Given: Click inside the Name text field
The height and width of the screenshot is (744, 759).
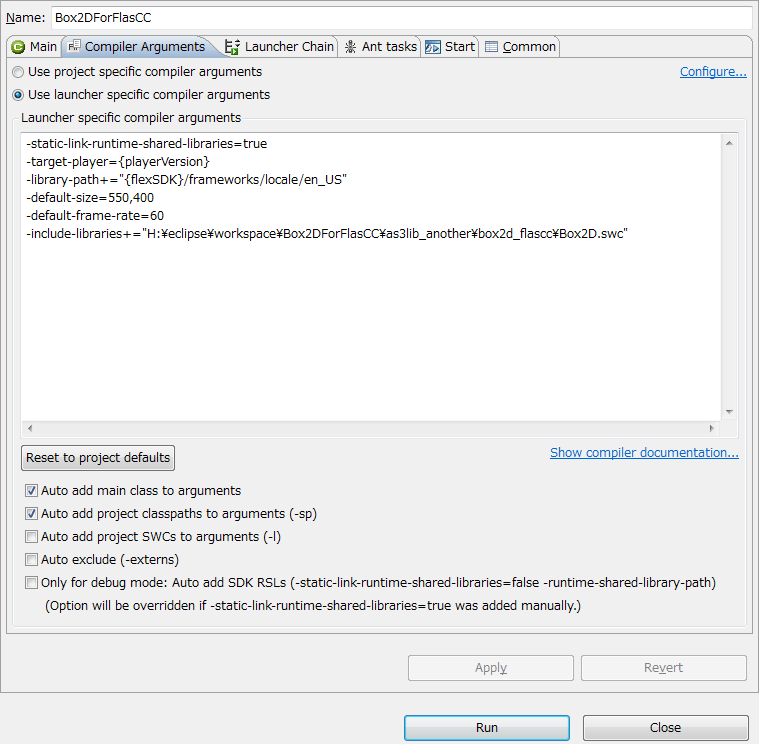Looking at the screenshot, I should (400, 18).
